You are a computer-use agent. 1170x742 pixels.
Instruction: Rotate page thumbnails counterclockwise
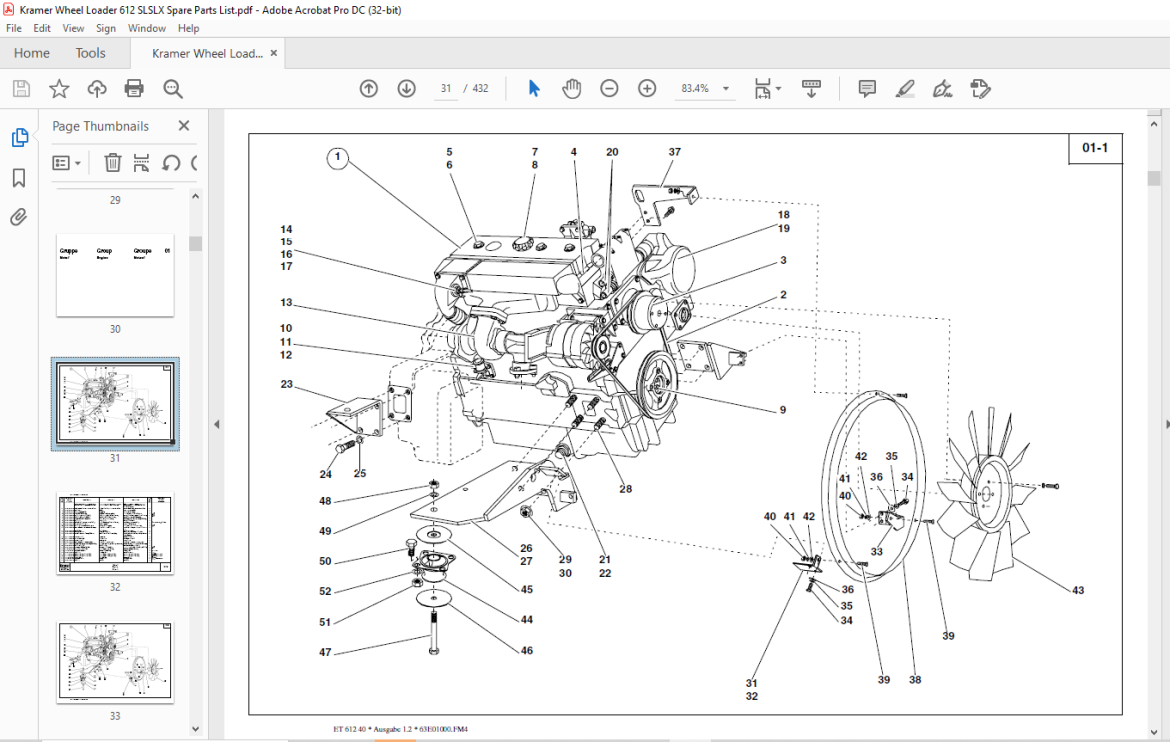coord(171,163)
